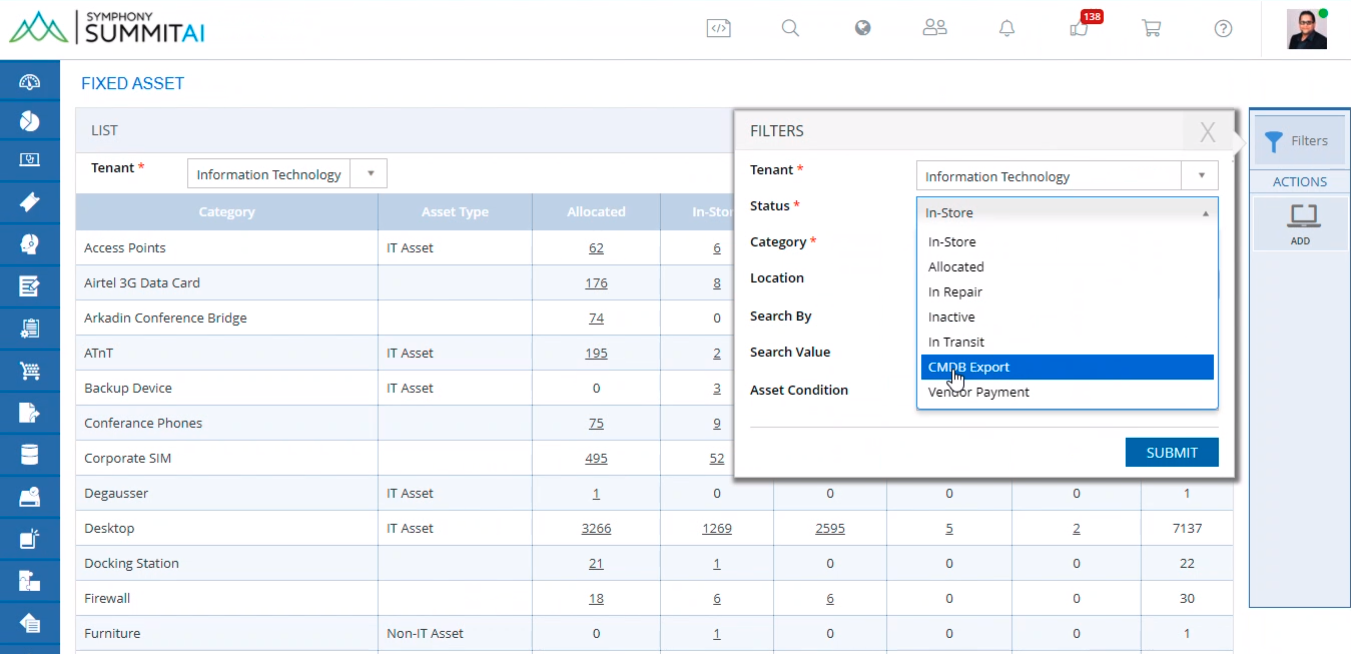Open the notifications bell
Image resolution: width=1351 pixels, height=654 pixels.
(x=1007, y=28)
